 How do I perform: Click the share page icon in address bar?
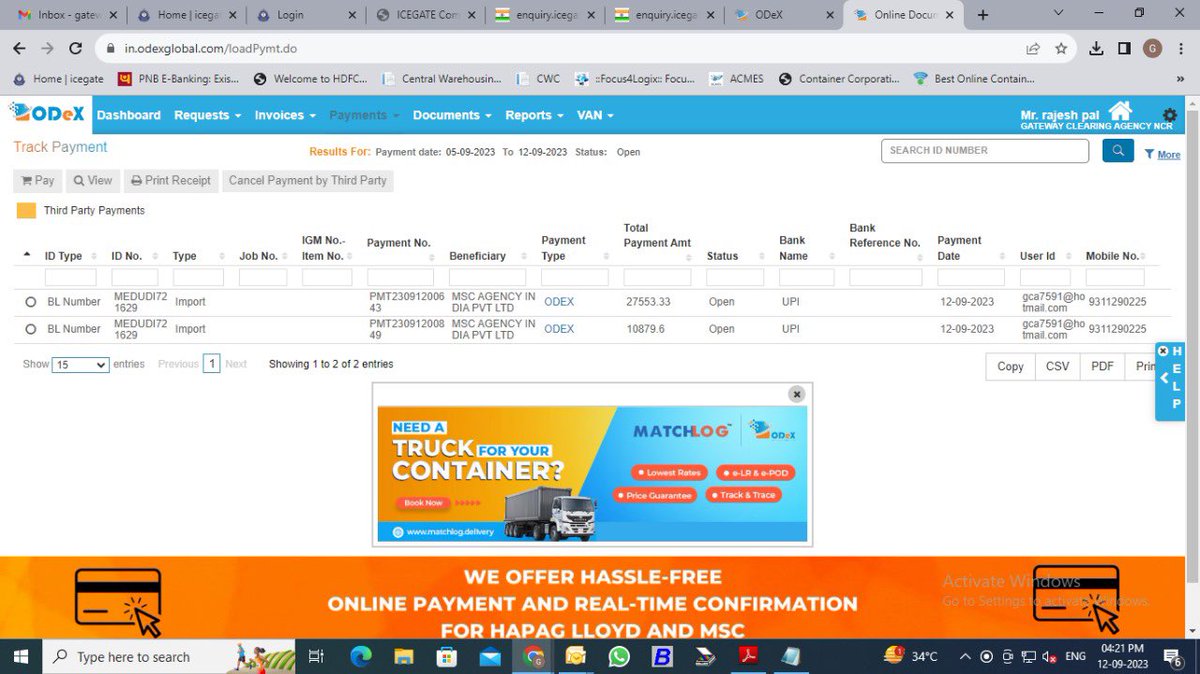1033,48
